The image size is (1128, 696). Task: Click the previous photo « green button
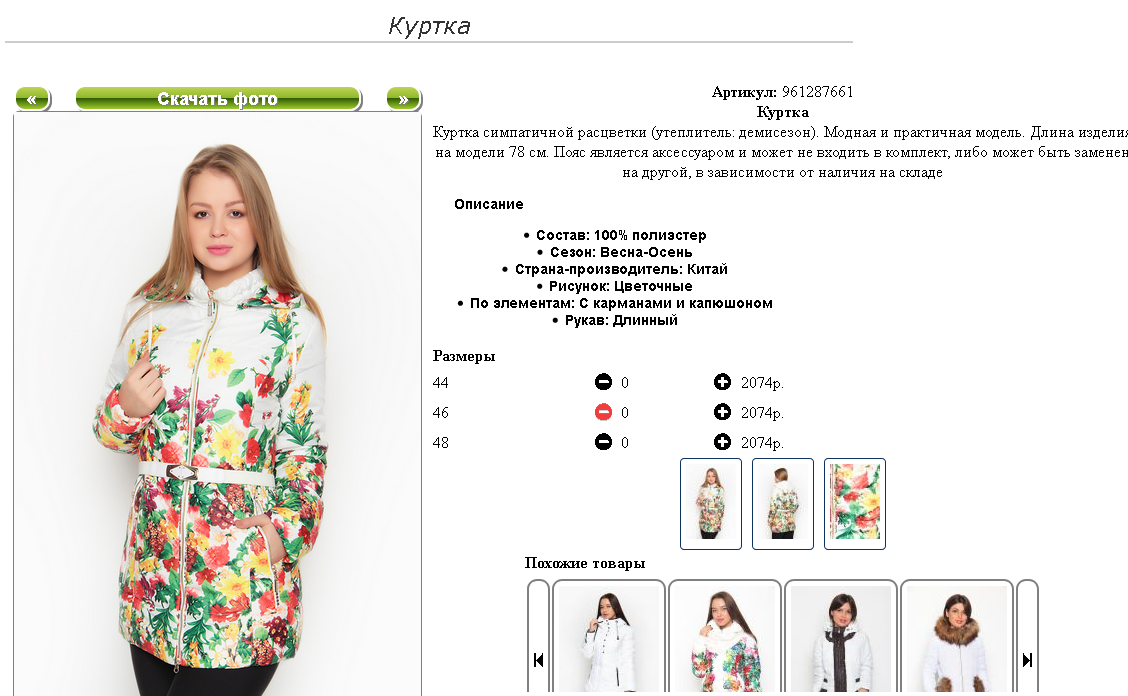(x=32, y=99)
